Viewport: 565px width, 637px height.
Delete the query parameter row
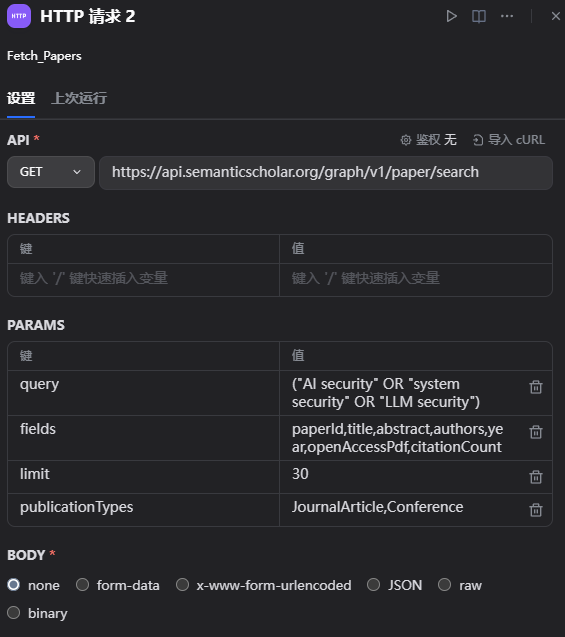536,387
